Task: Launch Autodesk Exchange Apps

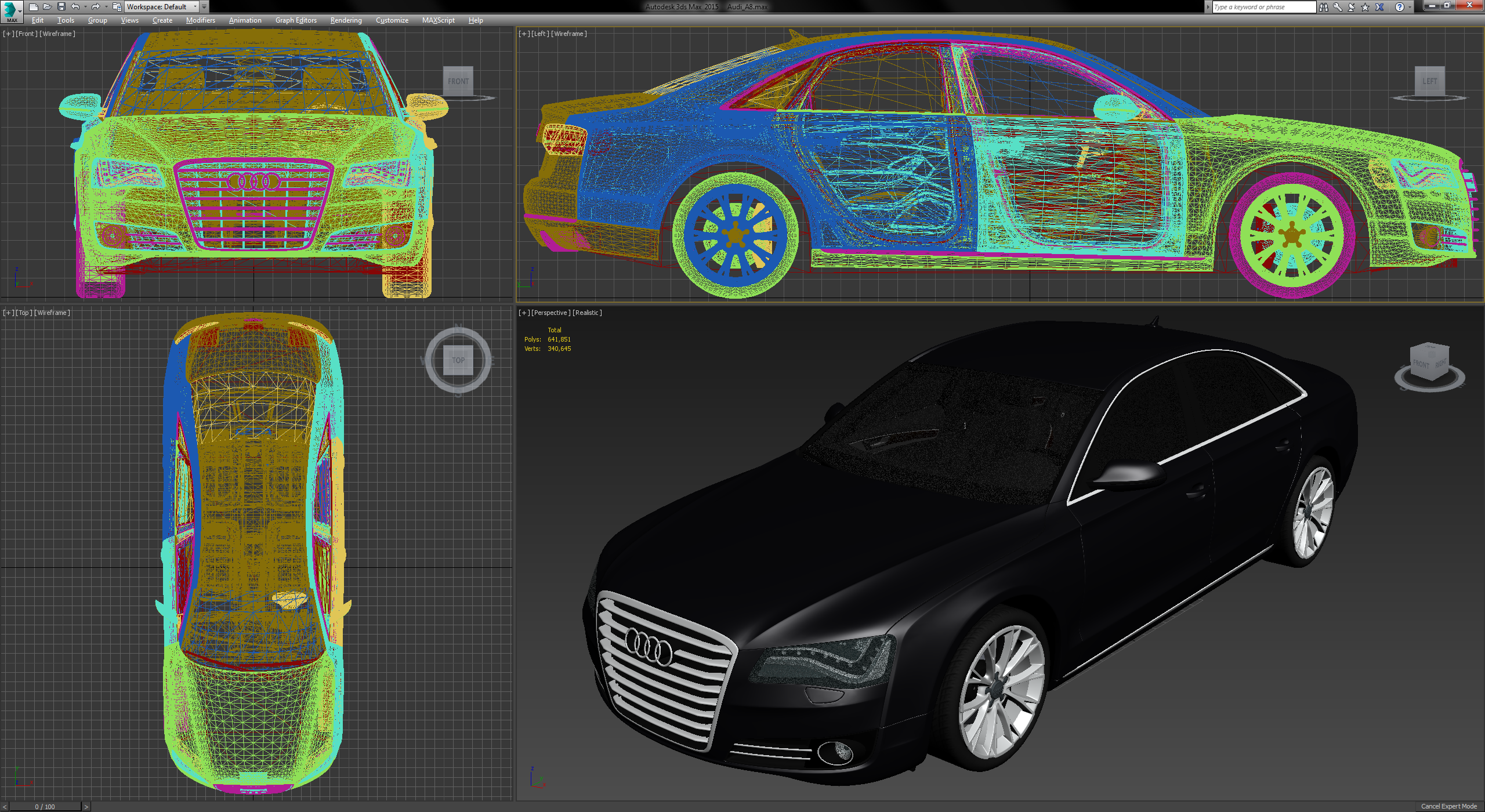Action: click(1379, 7)
